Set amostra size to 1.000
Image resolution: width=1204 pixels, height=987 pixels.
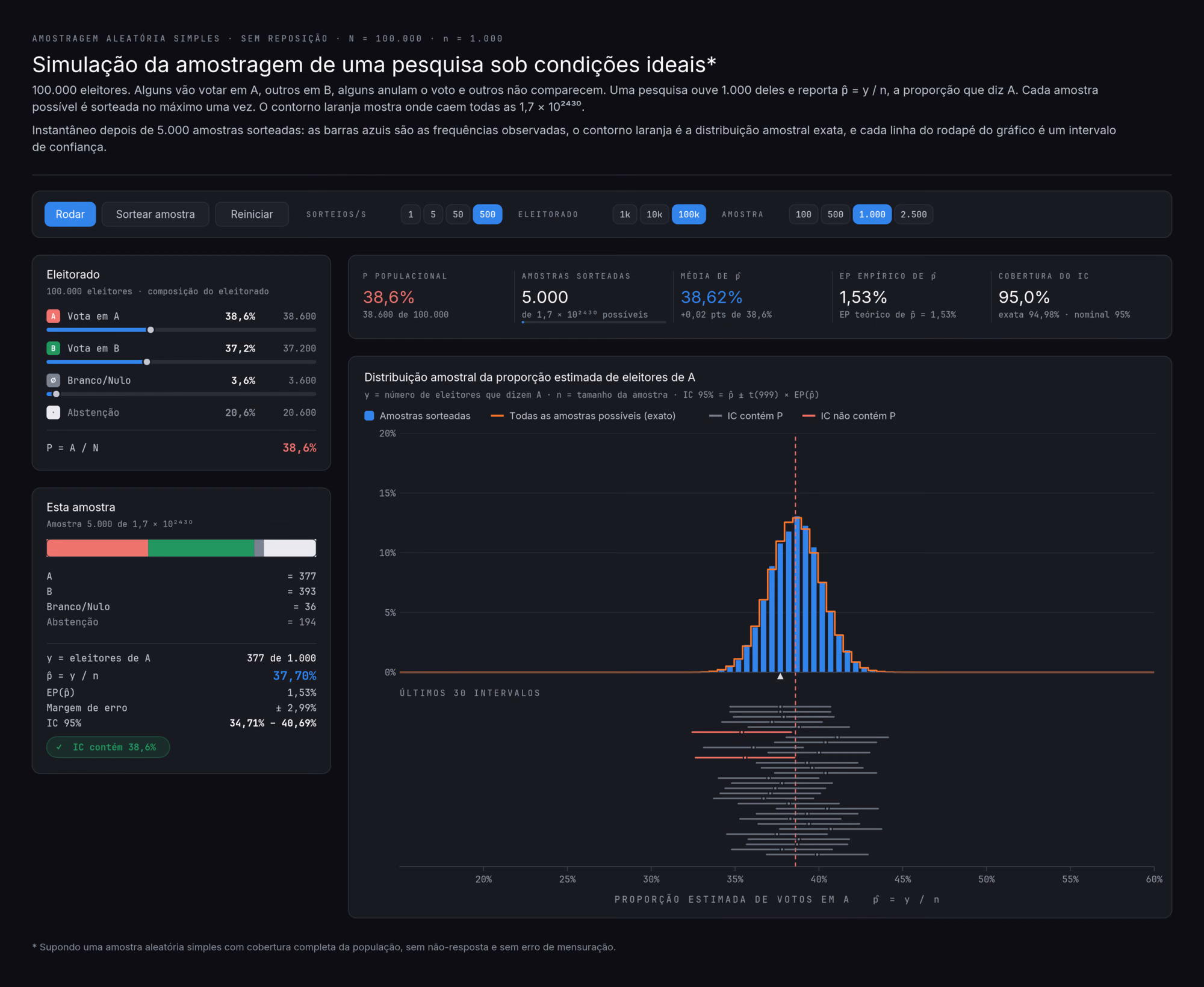[x=872, y=214]
